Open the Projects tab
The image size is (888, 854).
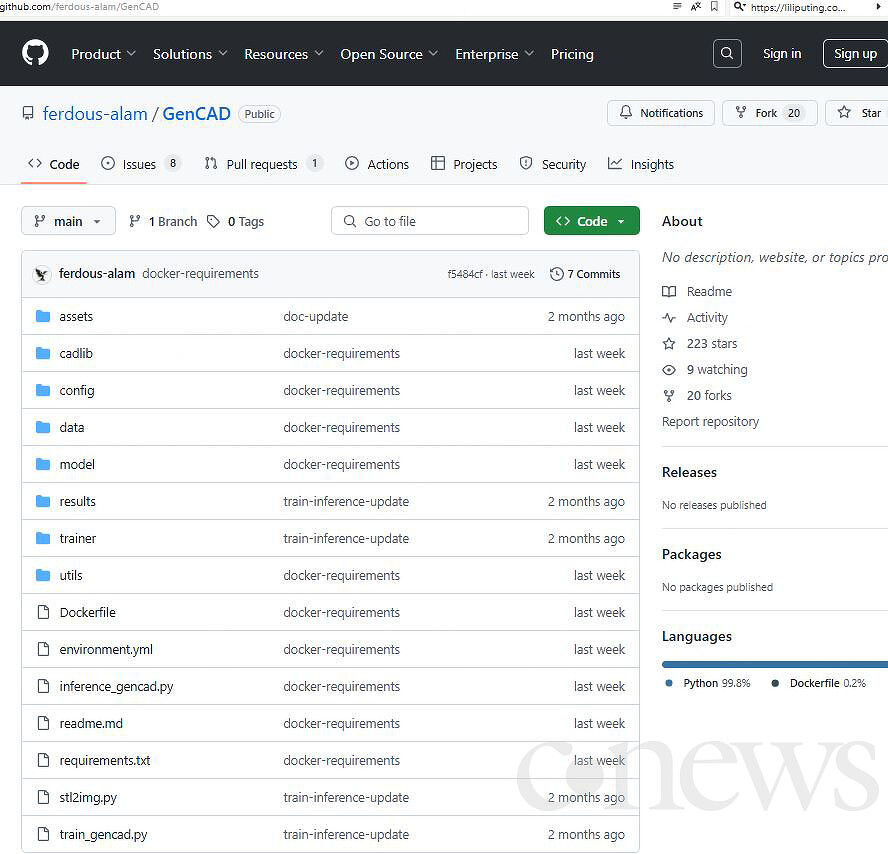click(x=464, y=164)
